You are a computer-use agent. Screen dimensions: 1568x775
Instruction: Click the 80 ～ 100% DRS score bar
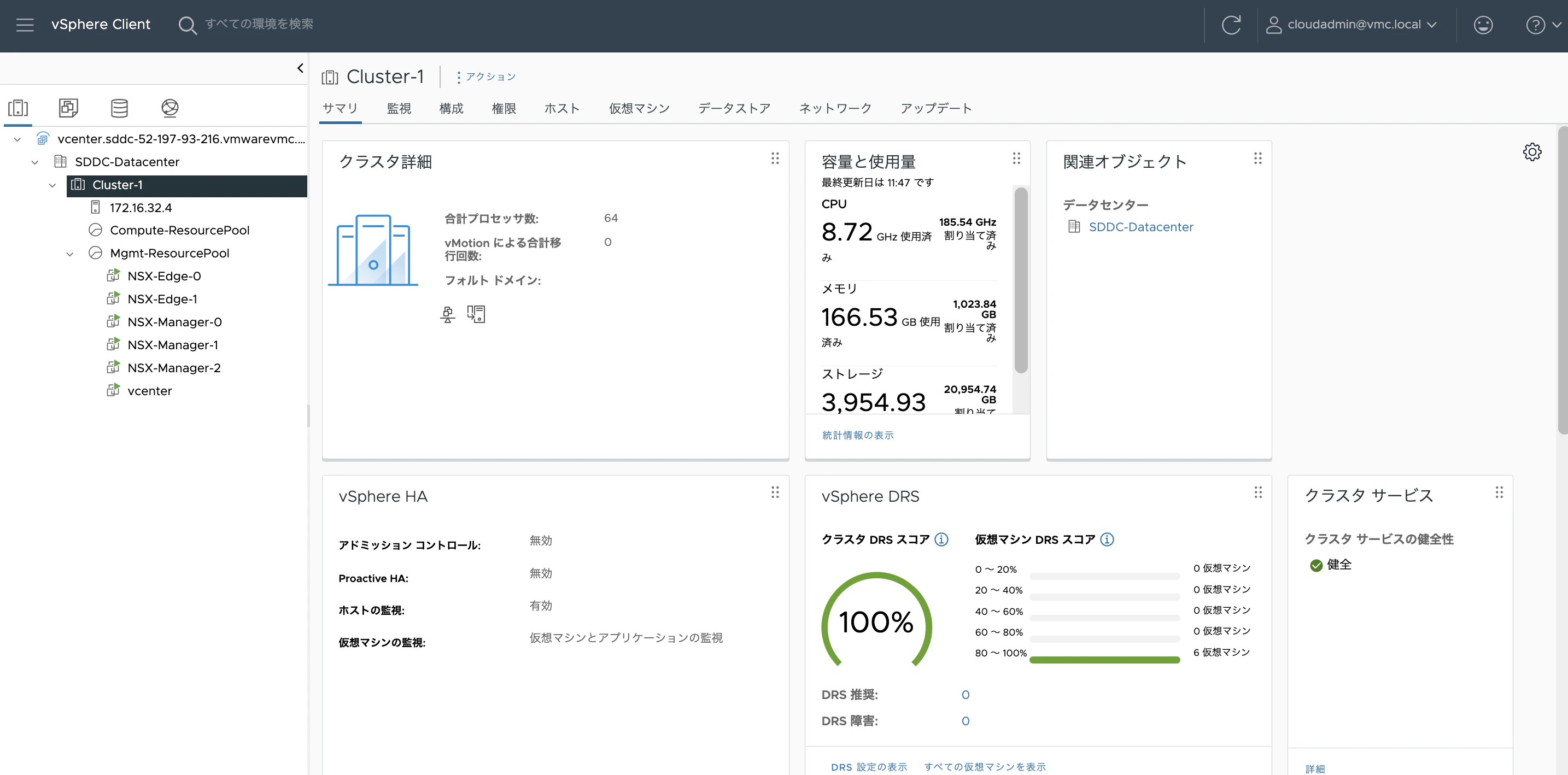click(x=1105, y=660)
